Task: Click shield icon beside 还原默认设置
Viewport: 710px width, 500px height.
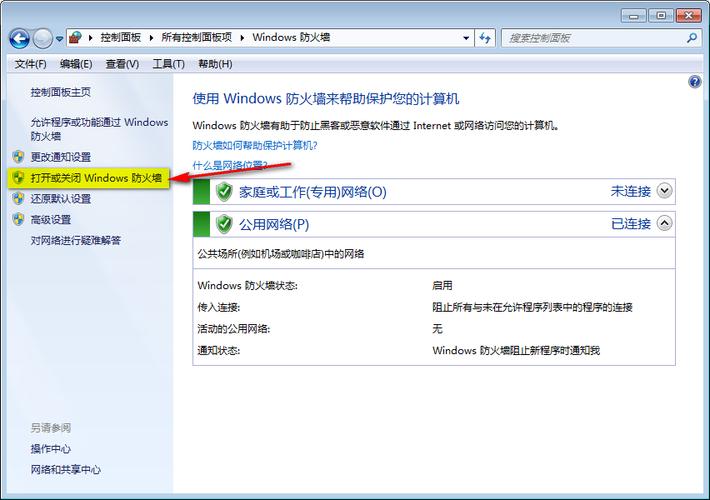Action: (18, 198)
